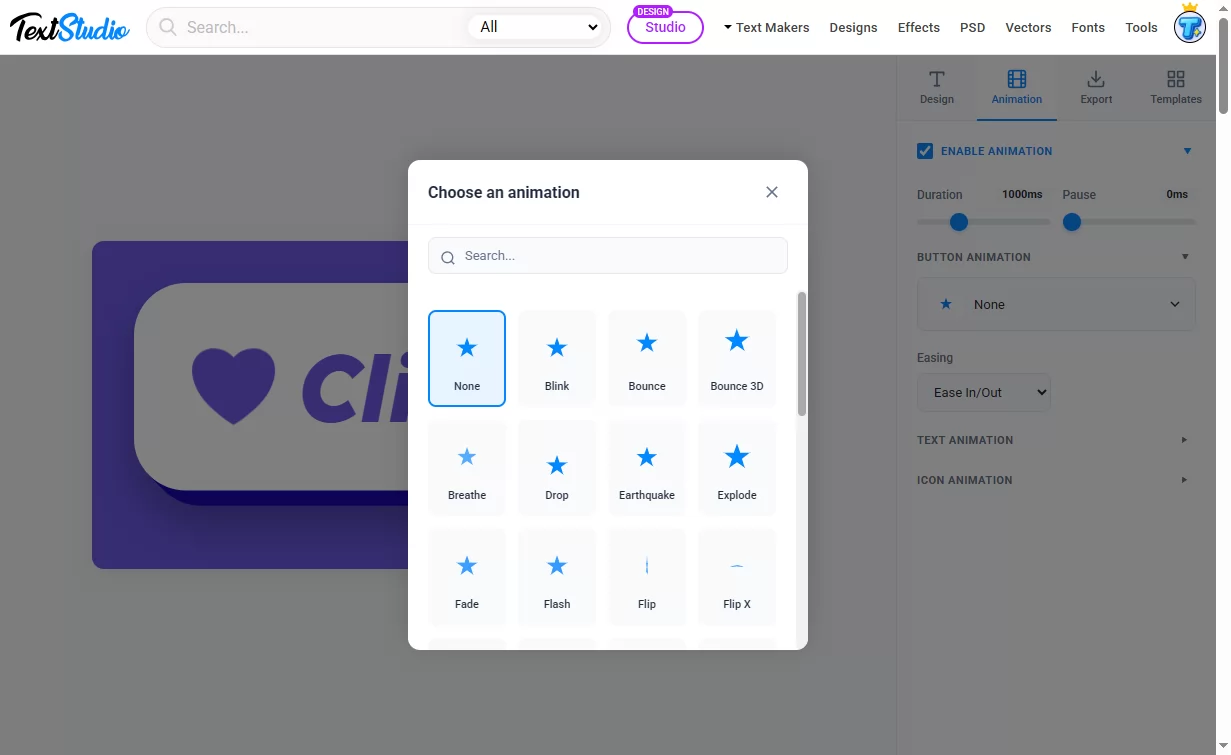Switch to the Design tab
This screenshot has height=755, width=1231.
pos(937,87)
